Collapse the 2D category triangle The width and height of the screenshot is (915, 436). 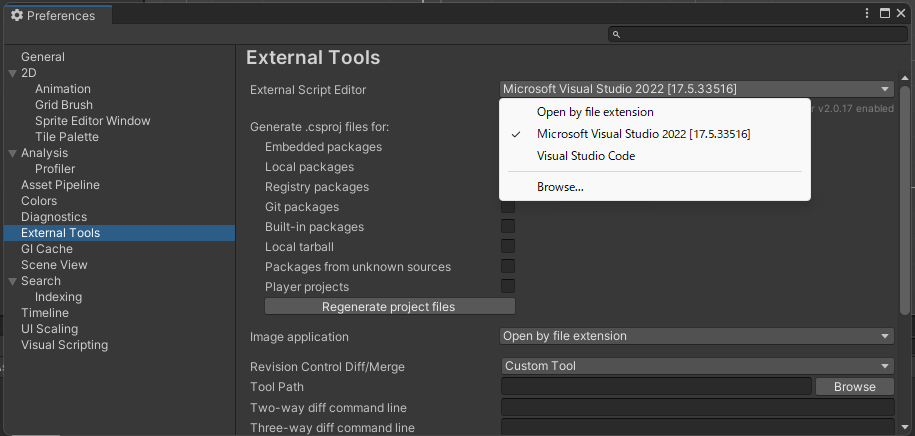tap(13, 74)
